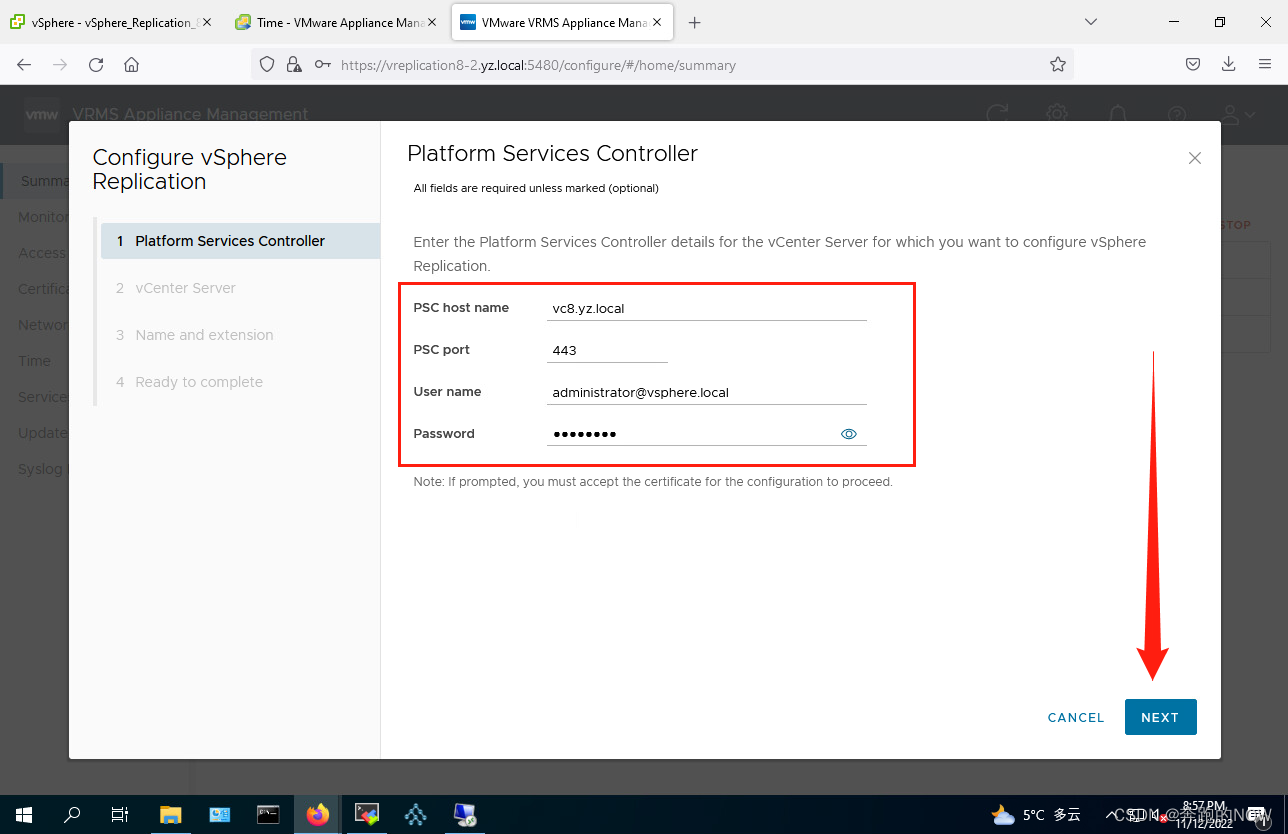1288x834 pixels.
Task: Open the browser downloads panel
Action: [1229, 65]
